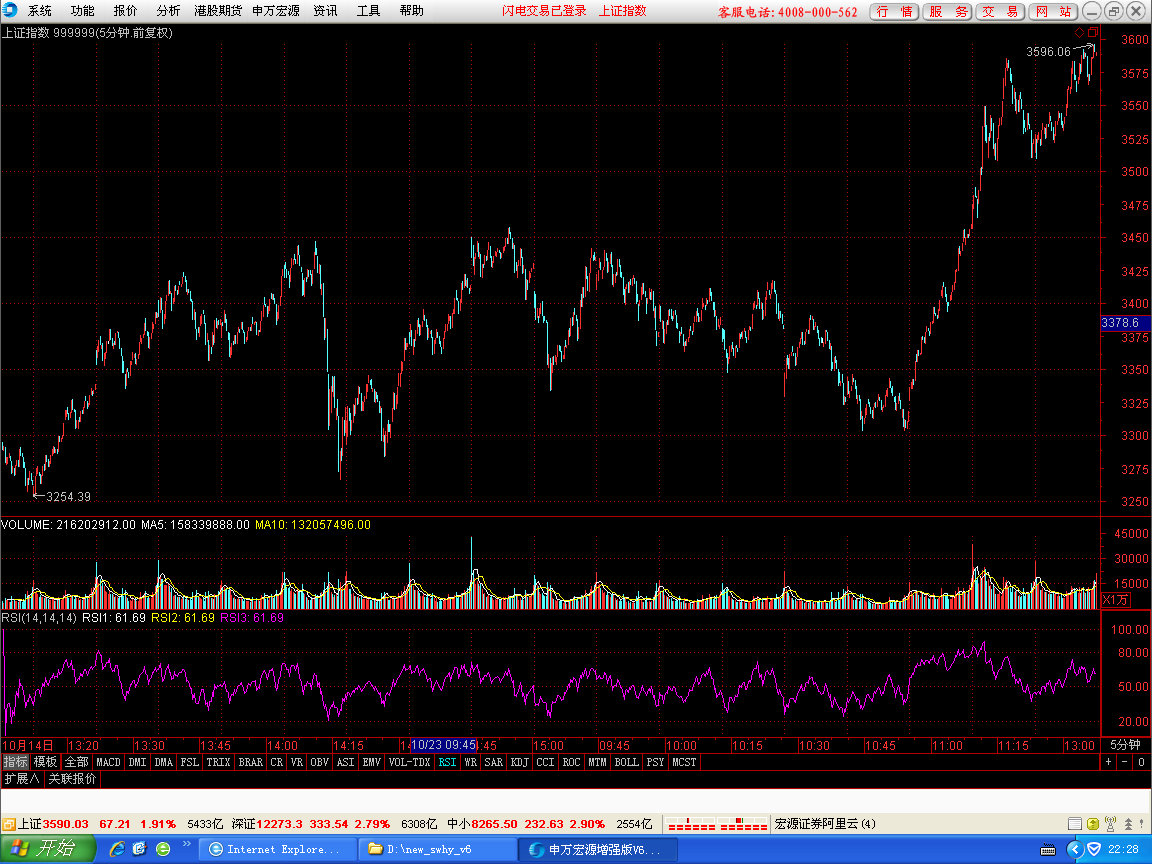Click the green browser quick launch icon
1152x864 pixels.
click(163, 849)
